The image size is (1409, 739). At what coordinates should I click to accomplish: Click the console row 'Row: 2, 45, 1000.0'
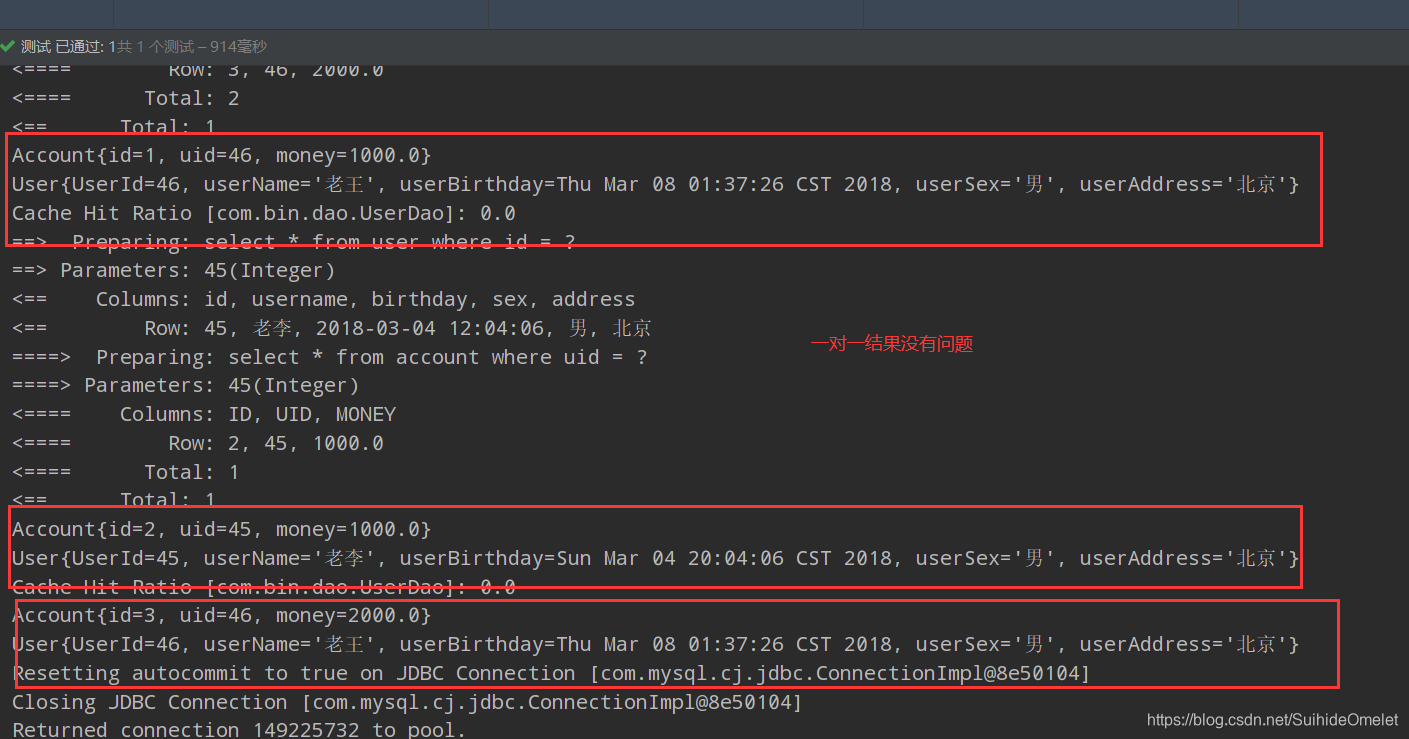[x=276, y=443]
